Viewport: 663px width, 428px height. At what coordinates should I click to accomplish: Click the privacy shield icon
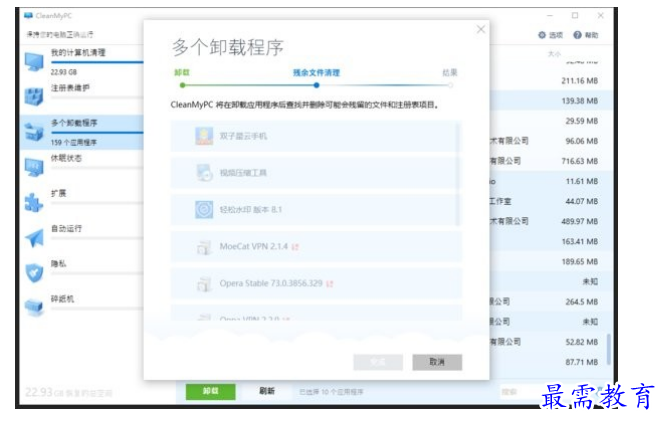click(34, 273)
